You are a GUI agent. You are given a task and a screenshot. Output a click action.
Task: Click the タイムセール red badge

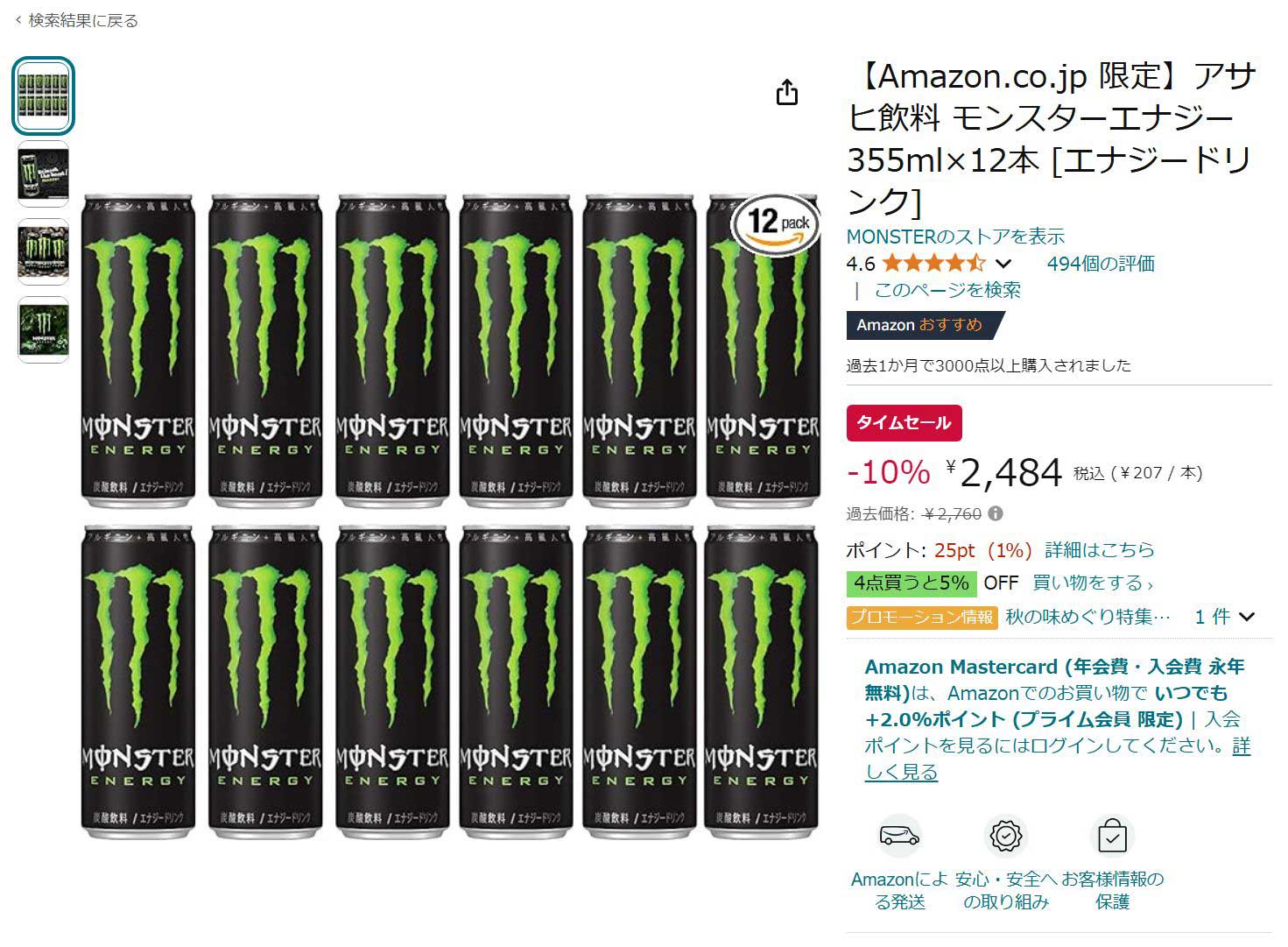coord(904,423)
